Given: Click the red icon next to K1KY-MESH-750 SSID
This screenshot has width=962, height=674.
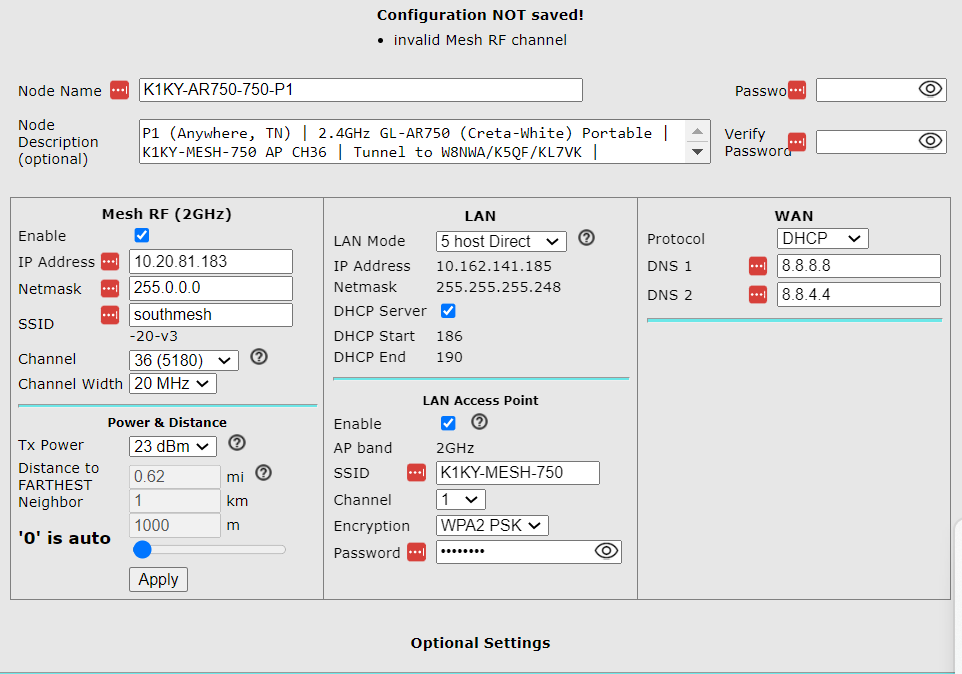Looking at the screenshot, I should click(416, 472).
